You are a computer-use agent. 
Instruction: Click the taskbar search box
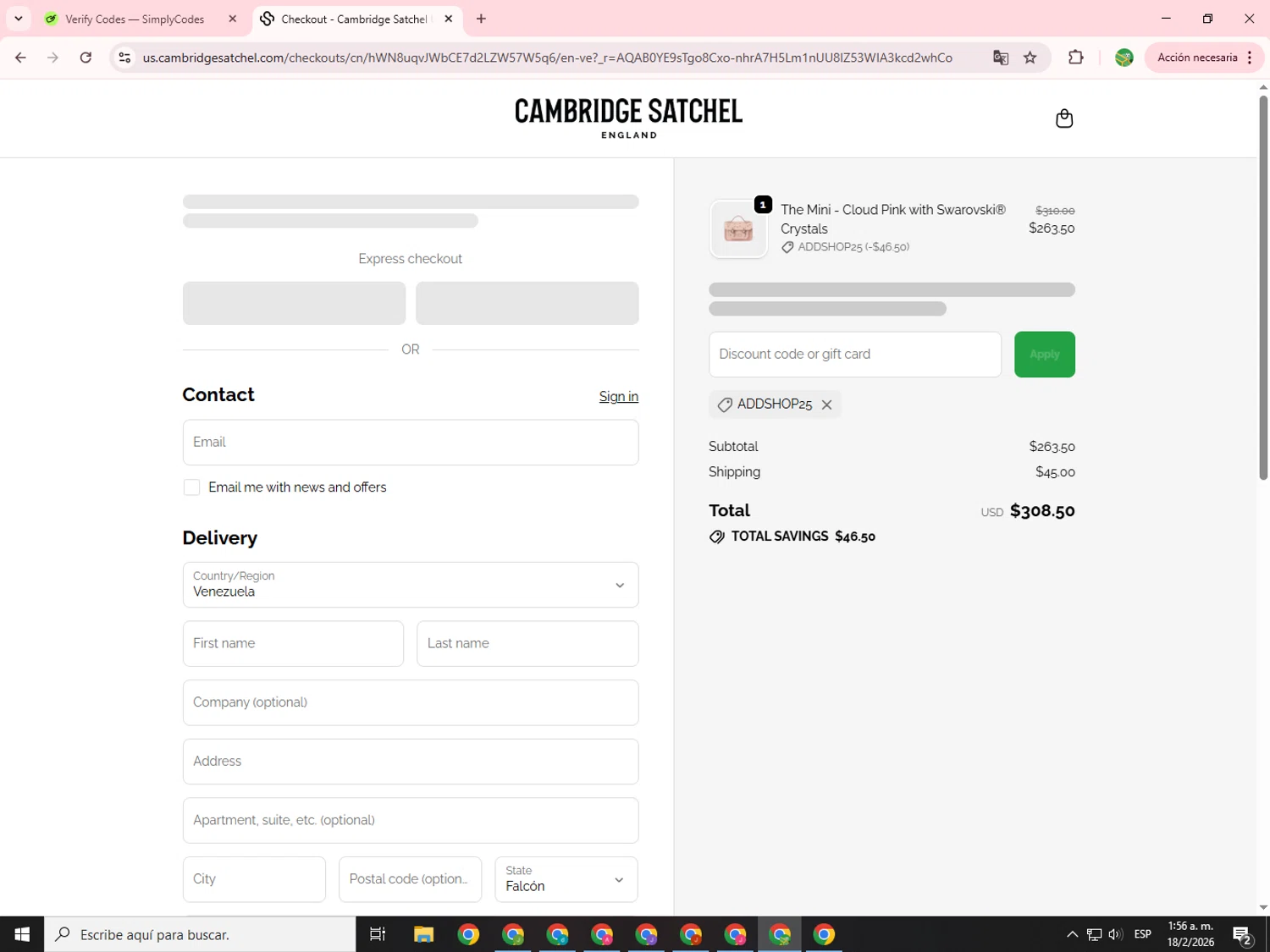coord(200,934)
